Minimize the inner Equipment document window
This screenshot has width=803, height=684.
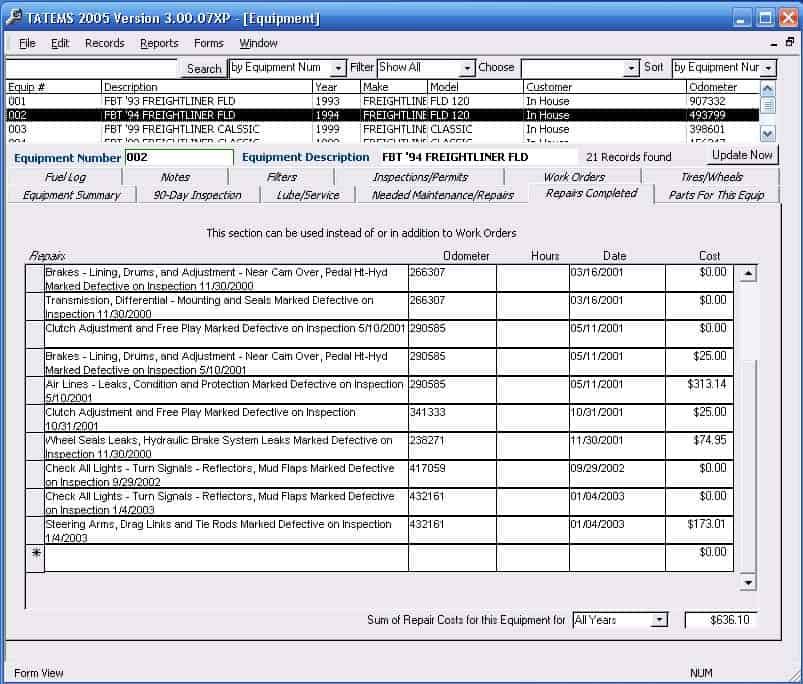tap(774, 44)
